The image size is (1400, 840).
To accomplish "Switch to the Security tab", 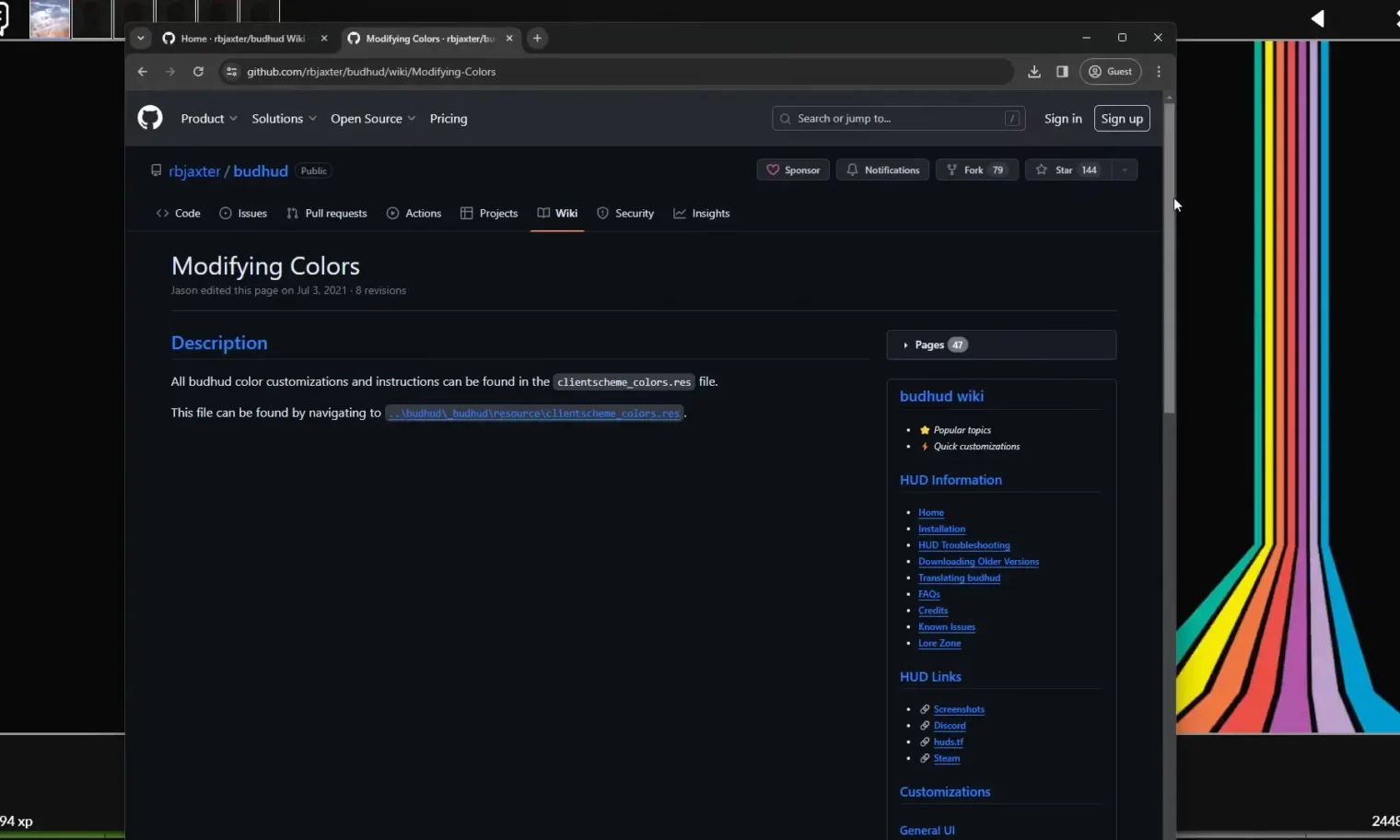I will click(625, 213).
